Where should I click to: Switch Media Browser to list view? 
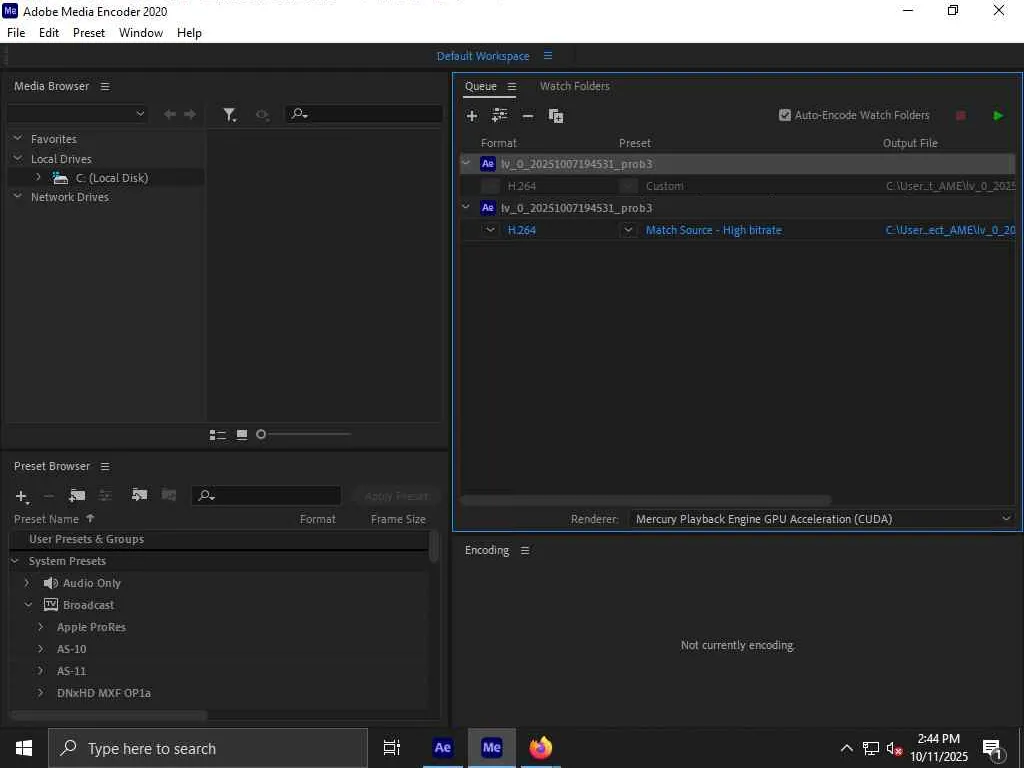pyautogui.click(x=217, y=434)
